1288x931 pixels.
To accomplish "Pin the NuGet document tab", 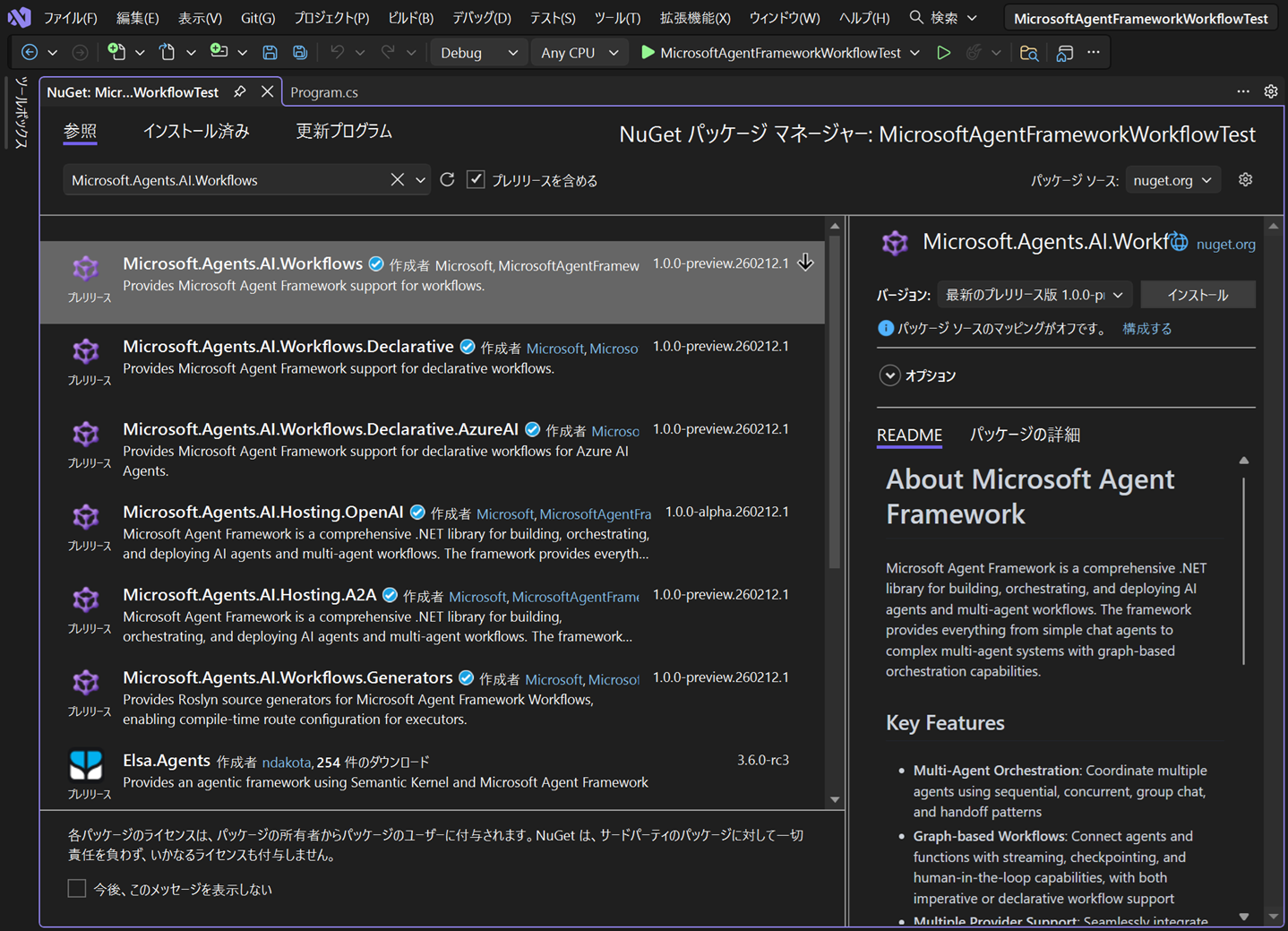I will tap(240, 92).
